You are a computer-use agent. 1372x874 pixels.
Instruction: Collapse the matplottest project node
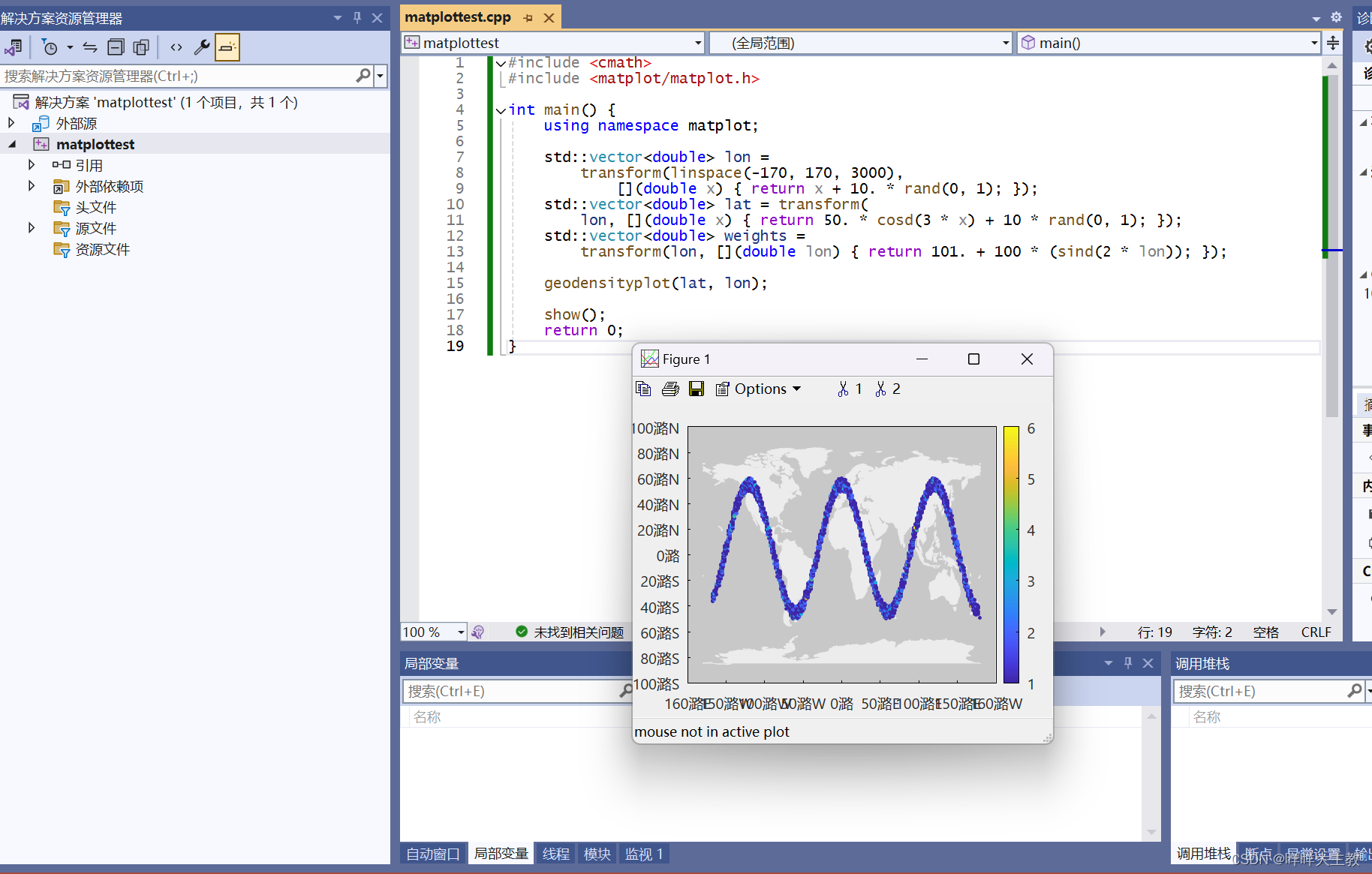point(11,143)
